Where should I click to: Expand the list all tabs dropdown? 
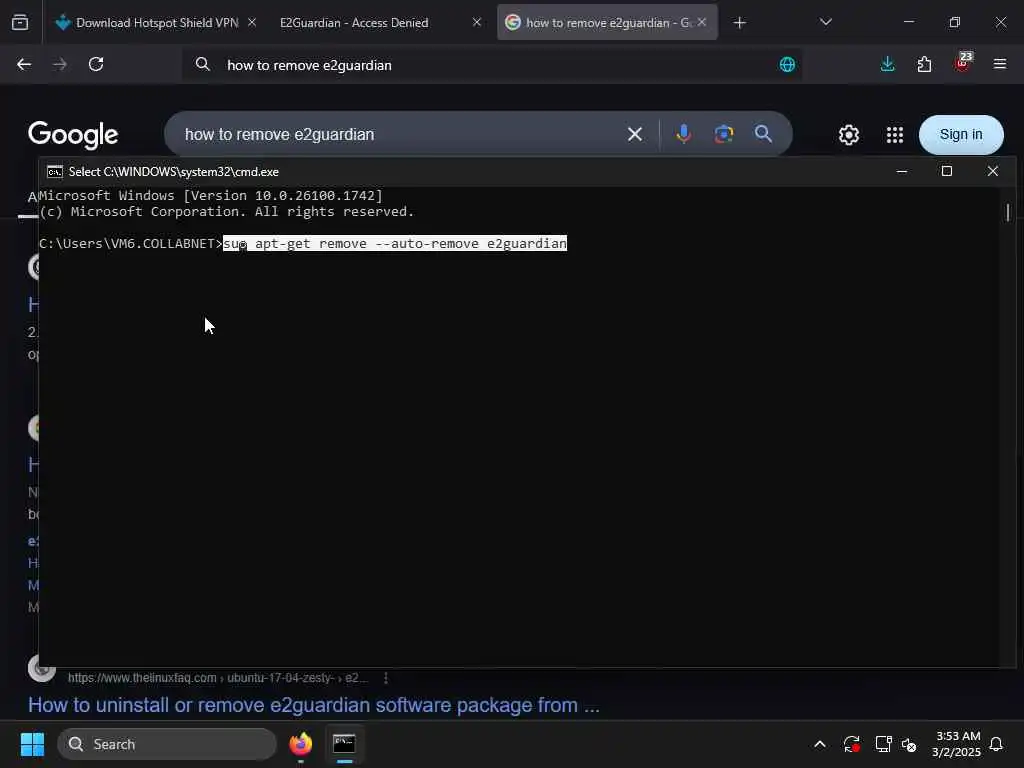(x=825, y=22)
